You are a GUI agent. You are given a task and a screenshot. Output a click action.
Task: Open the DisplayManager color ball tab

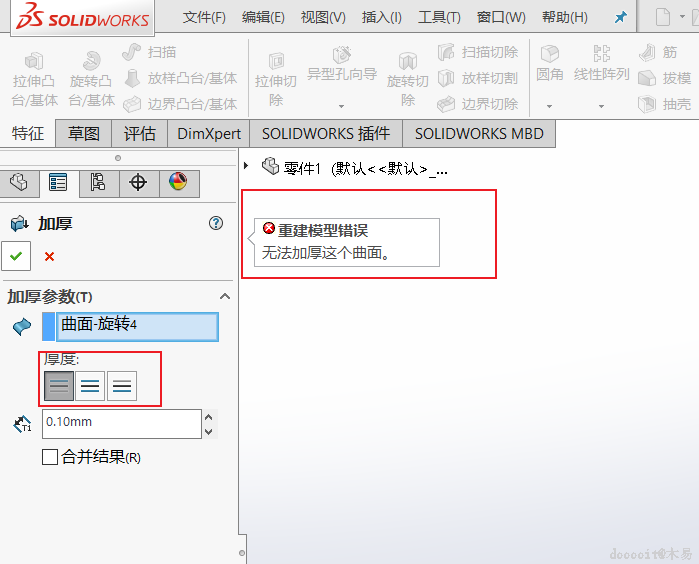point(178,183)
